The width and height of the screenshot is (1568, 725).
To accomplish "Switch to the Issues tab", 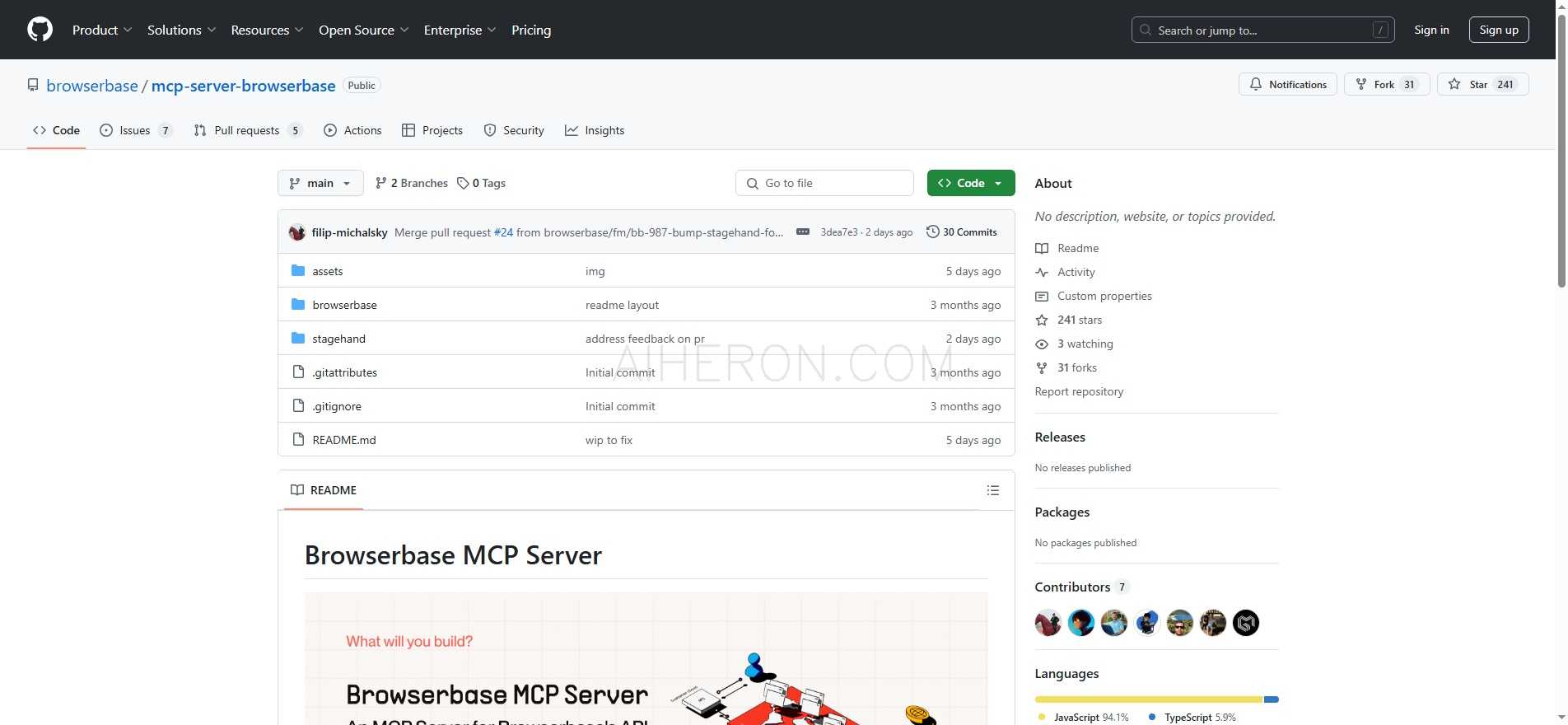I will (x=135, y=130).
